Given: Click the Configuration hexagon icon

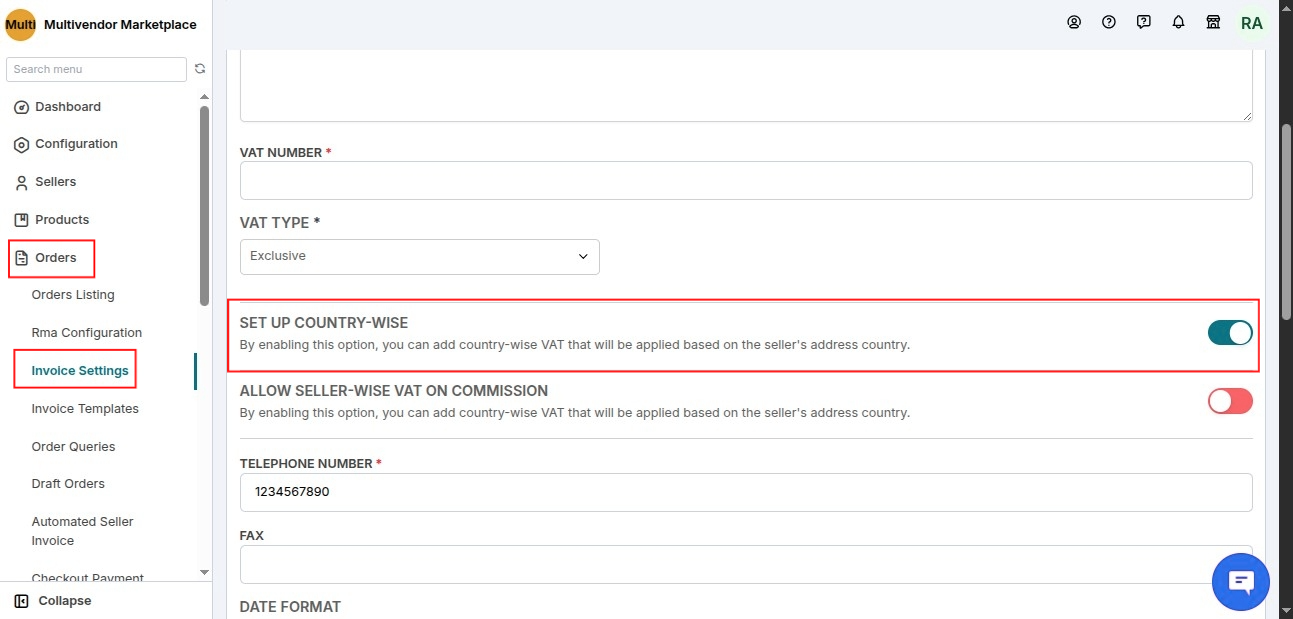Looking at the screenshot, I should click(x=21, y=145).
